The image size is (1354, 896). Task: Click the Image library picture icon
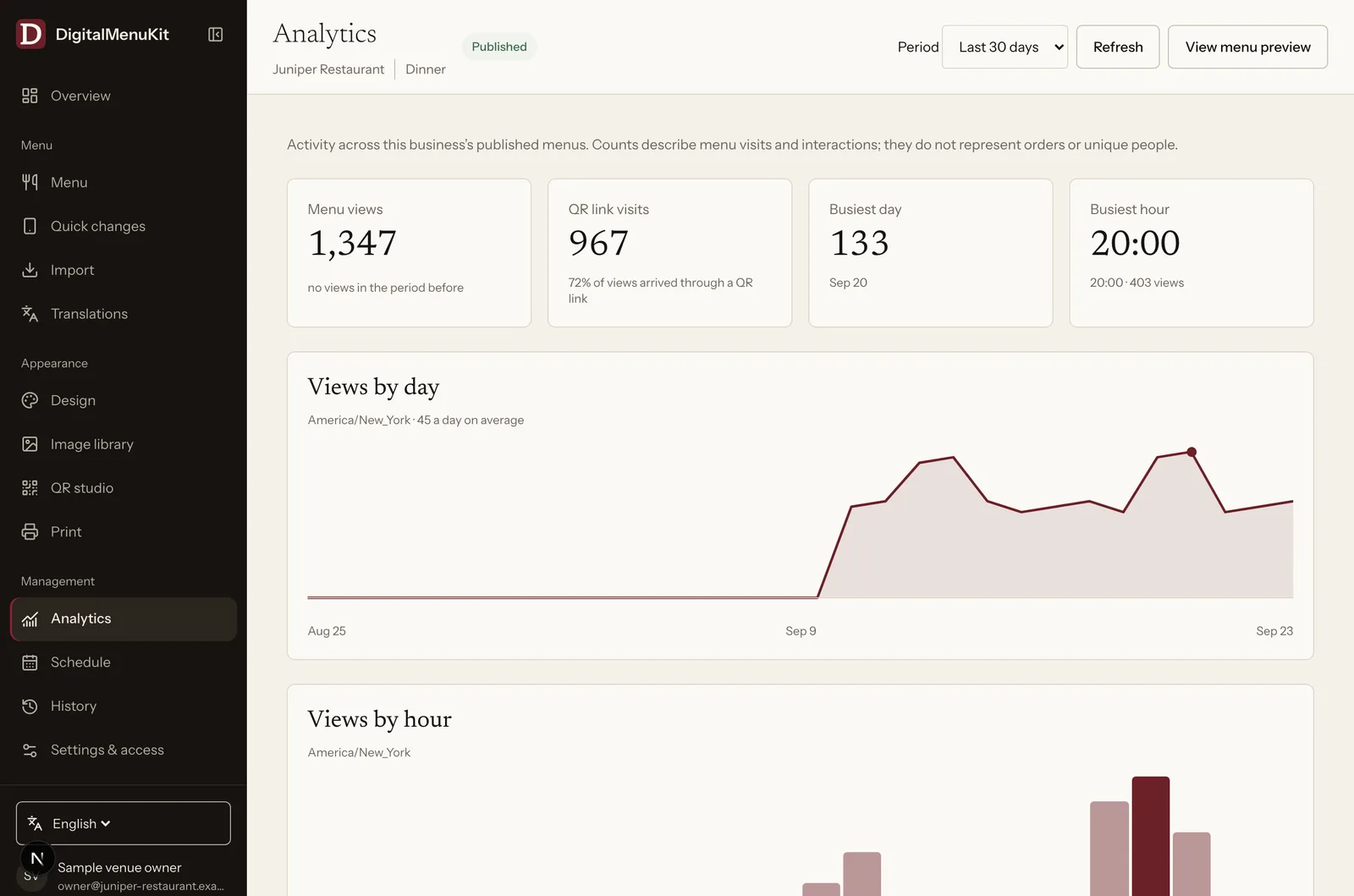(x=30, y=444)
